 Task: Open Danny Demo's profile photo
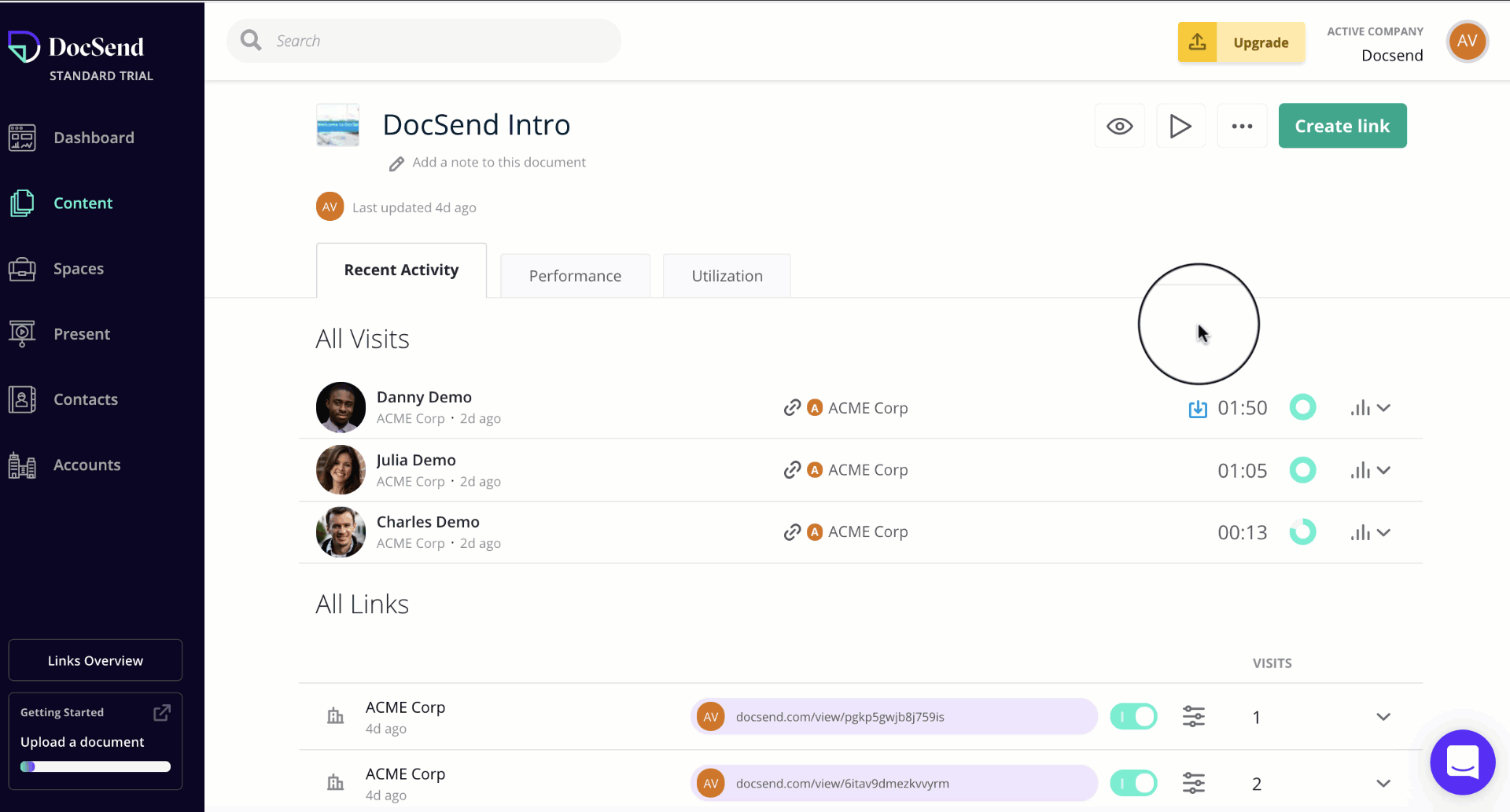[x=341, y=407]
